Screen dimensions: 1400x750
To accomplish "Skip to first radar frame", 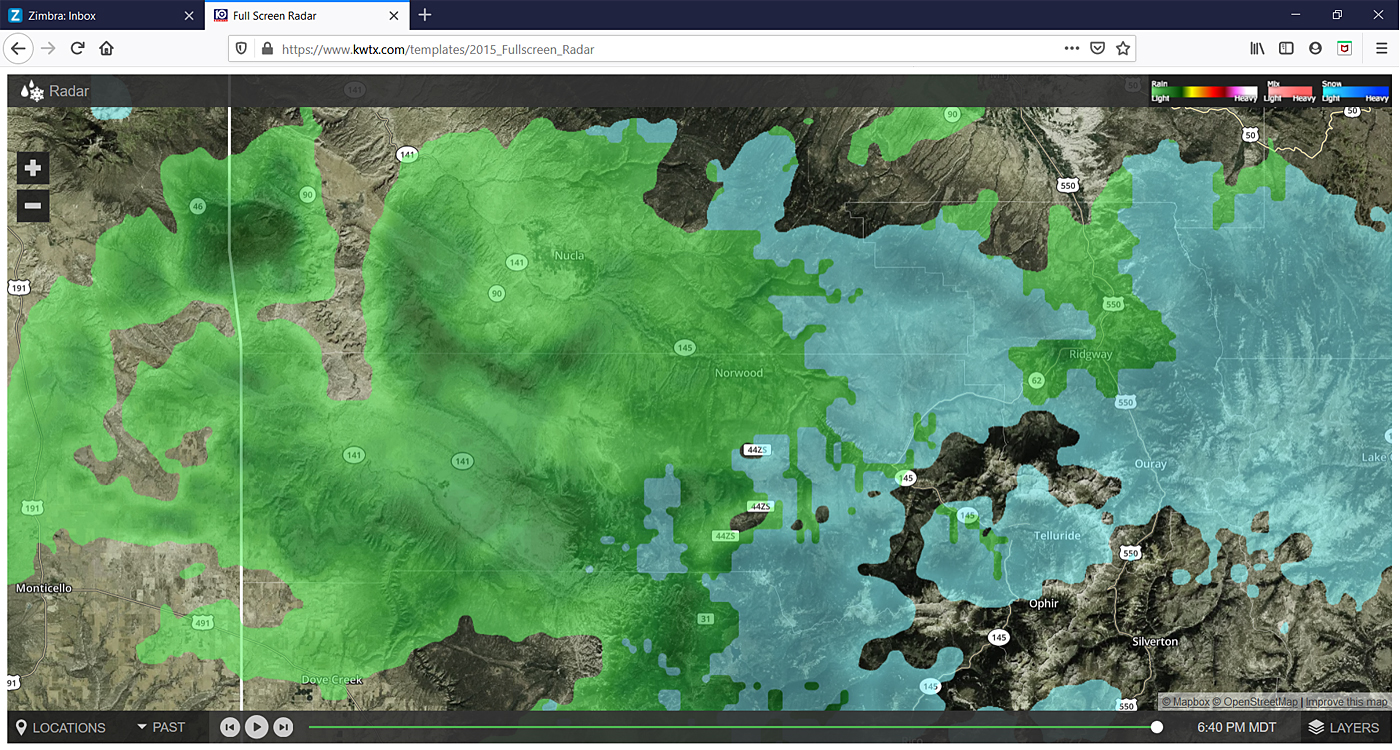I will point(230,727).
